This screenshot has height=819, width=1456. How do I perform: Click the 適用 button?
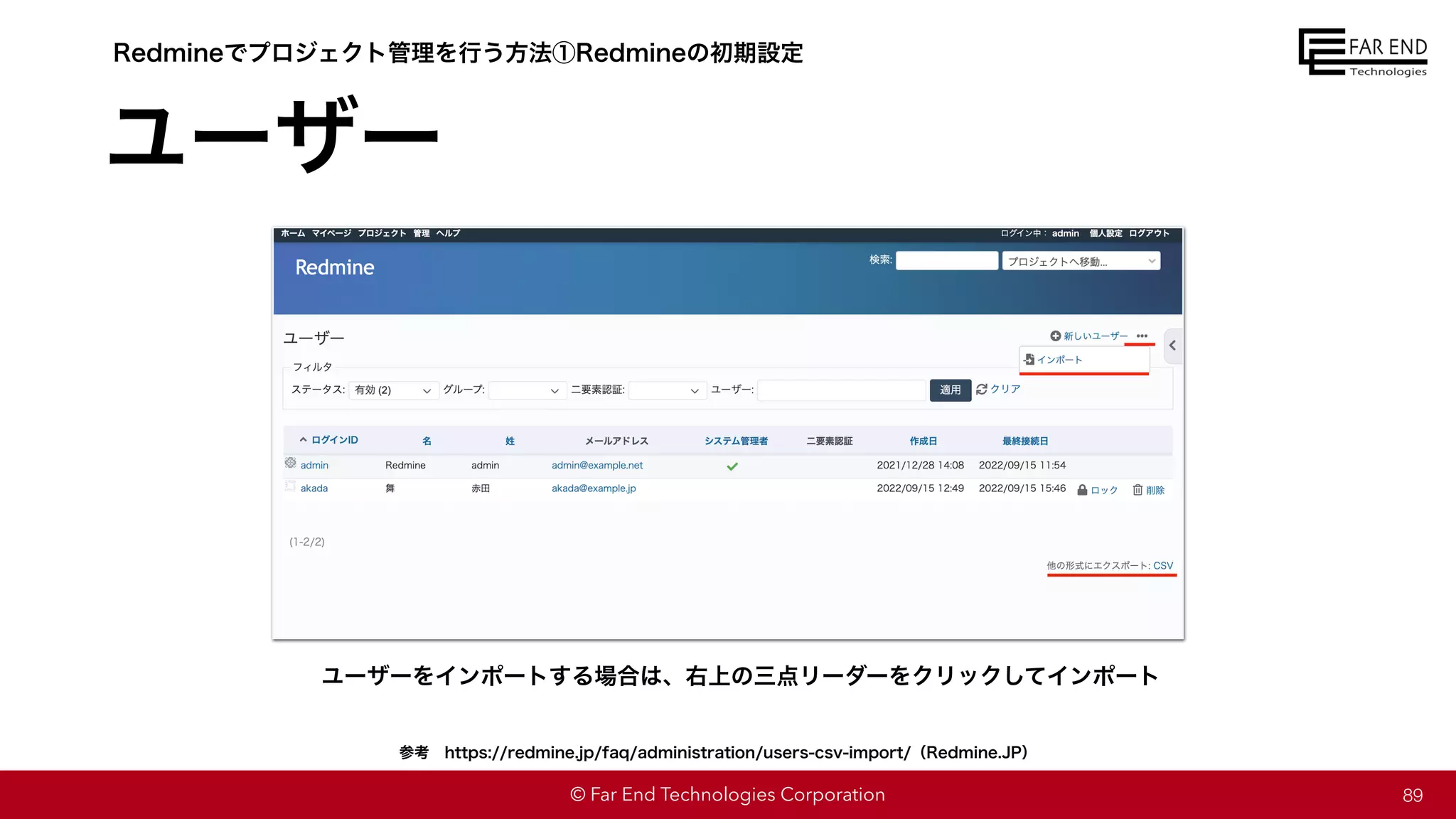951,390
